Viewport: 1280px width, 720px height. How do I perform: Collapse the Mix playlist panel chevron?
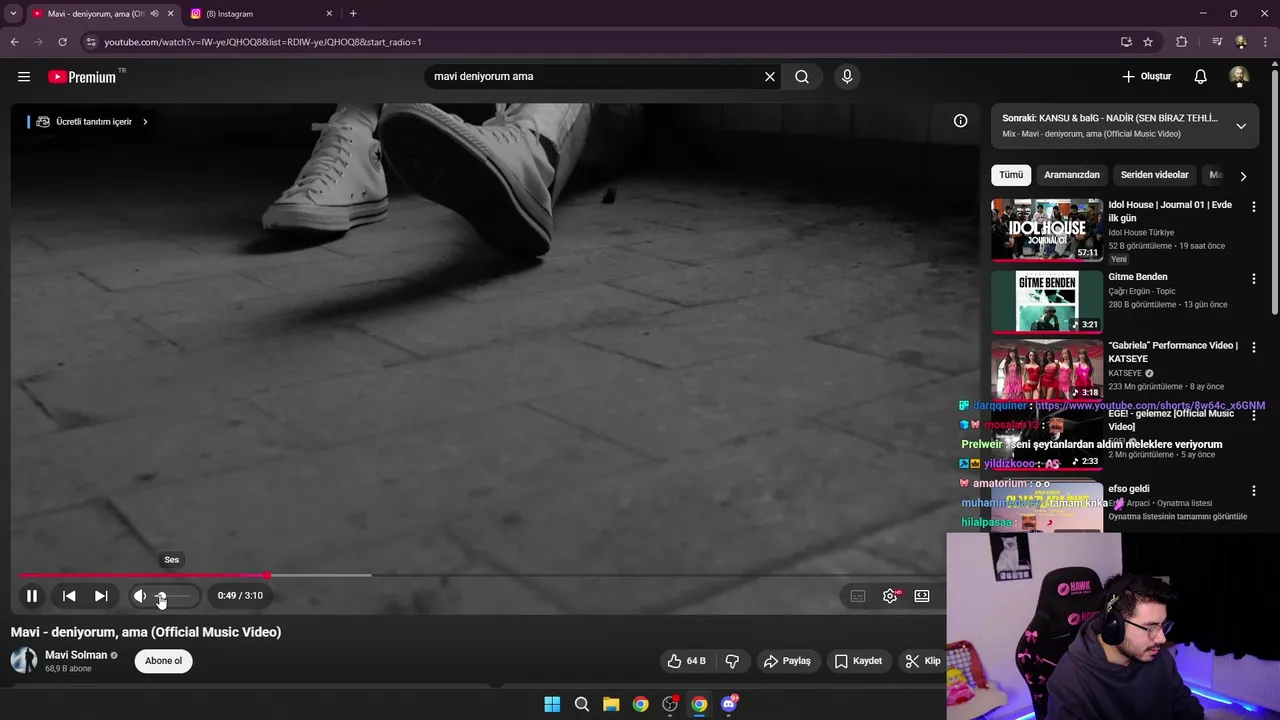(1241, 126)
